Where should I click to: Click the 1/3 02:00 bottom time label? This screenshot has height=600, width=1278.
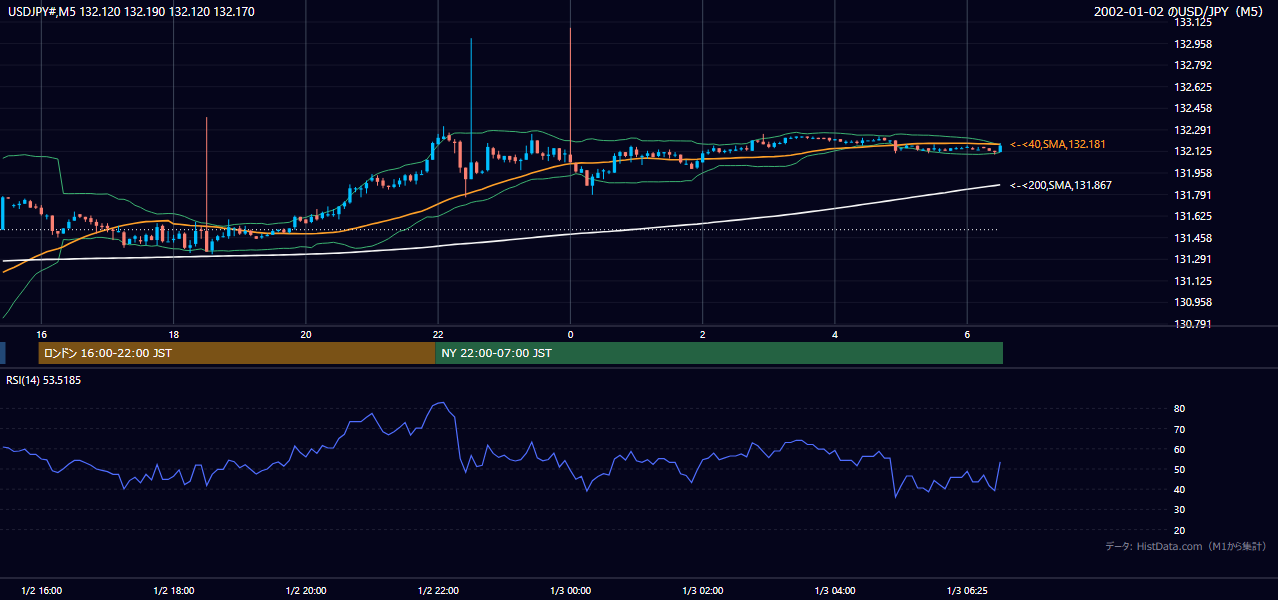[x=702, y=590]
